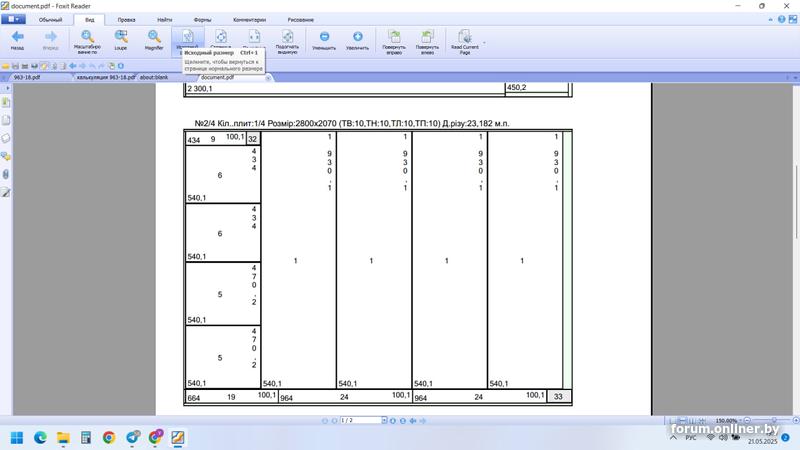Switch to the about:blank tab
This screenshot has height=450, width=800.
tap(154, 78)
